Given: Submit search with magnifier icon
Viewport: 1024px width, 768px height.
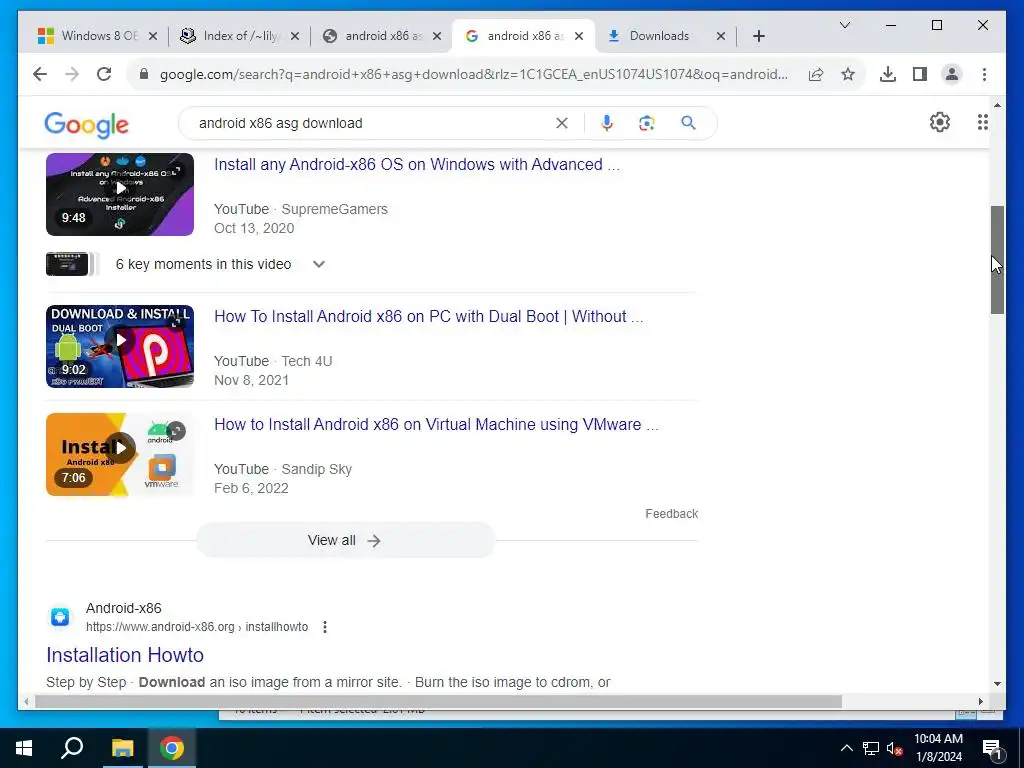Looking at the screenshot, I should point(688,123).
